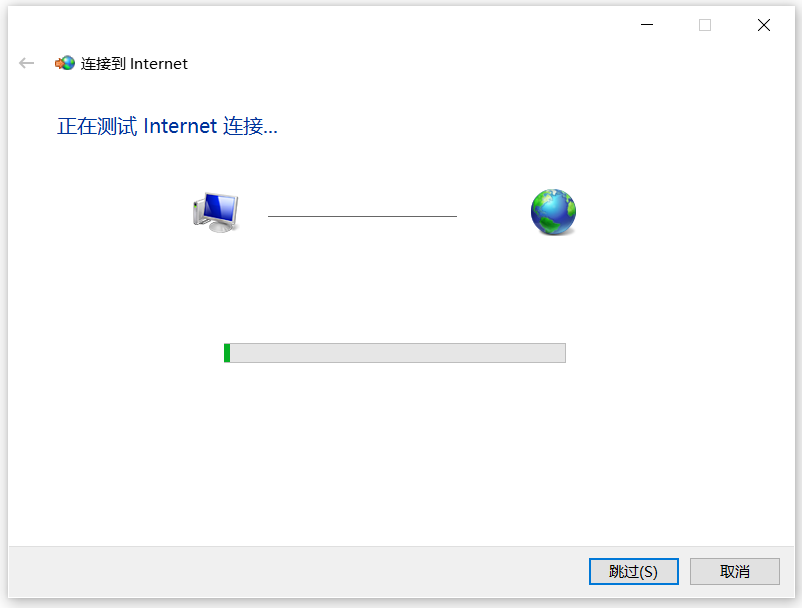Viewport: 802px width, 608px height.
Task: Click the wizard globe icon beside the title
Action: click(65, 63)
